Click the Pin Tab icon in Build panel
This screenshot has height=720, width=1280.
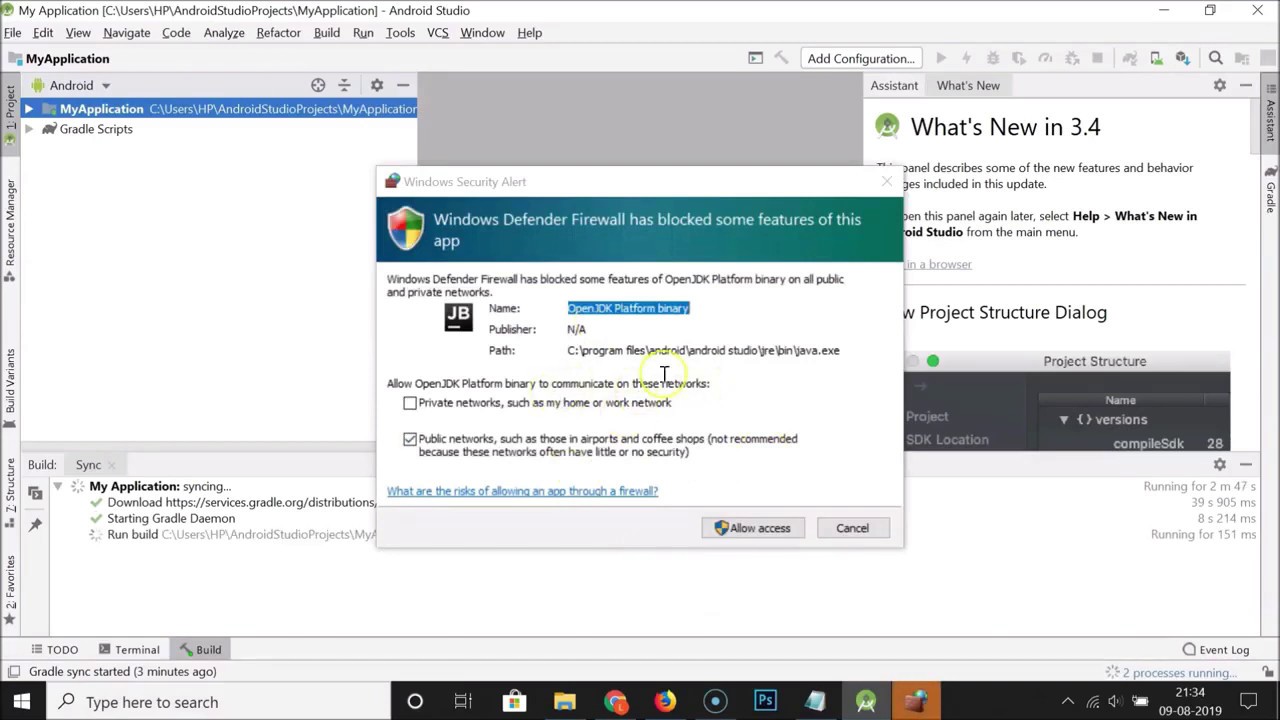click(35, 524)
